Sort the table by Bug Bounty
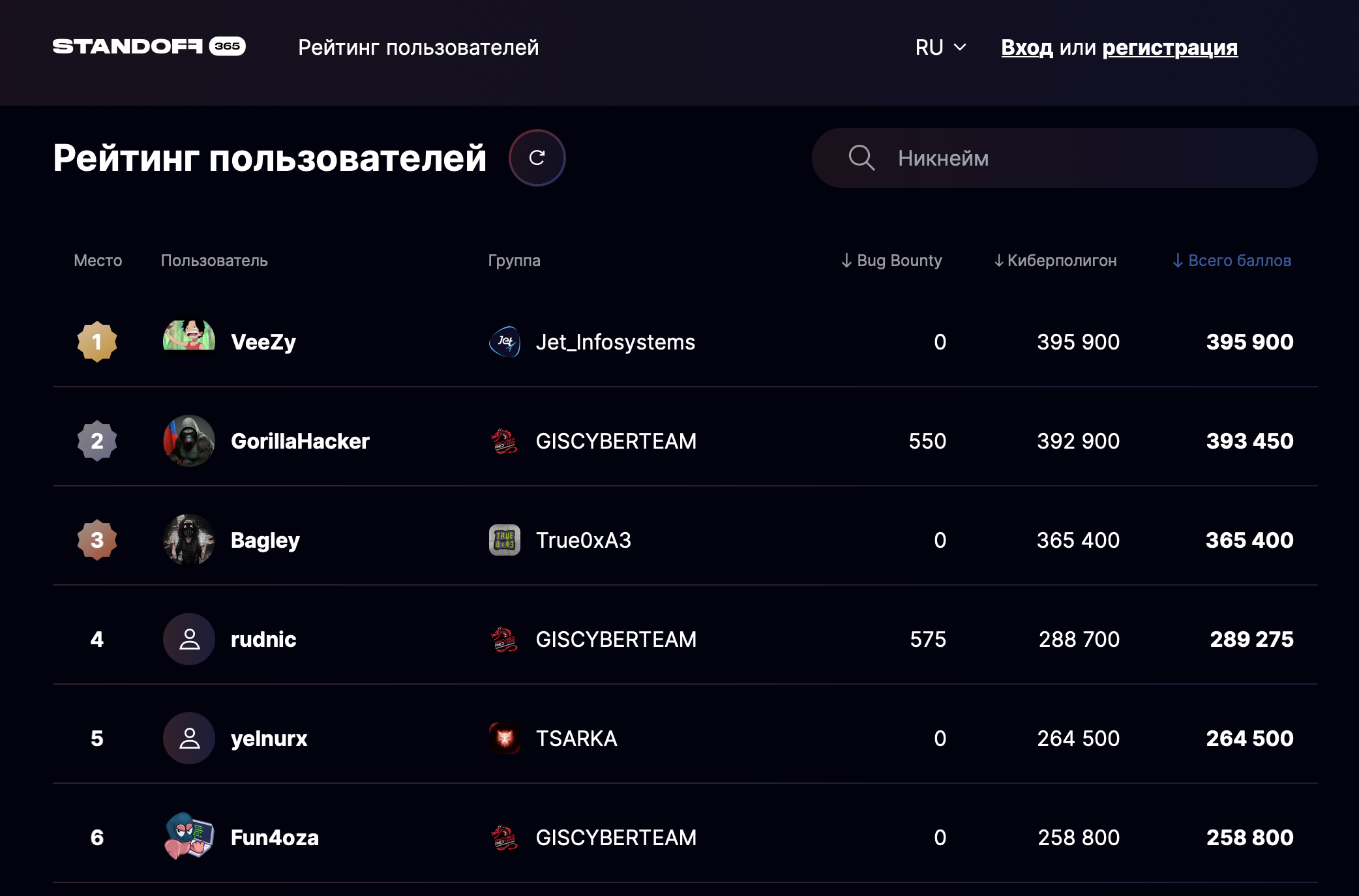The image size is (1359, 896). click(x=891, y=261)
